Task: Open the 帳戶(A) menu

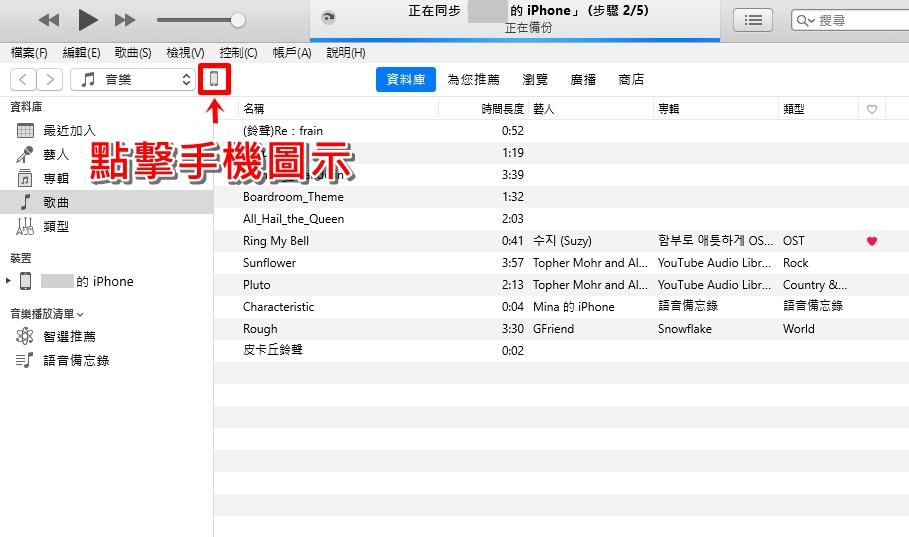Action: 292,53
